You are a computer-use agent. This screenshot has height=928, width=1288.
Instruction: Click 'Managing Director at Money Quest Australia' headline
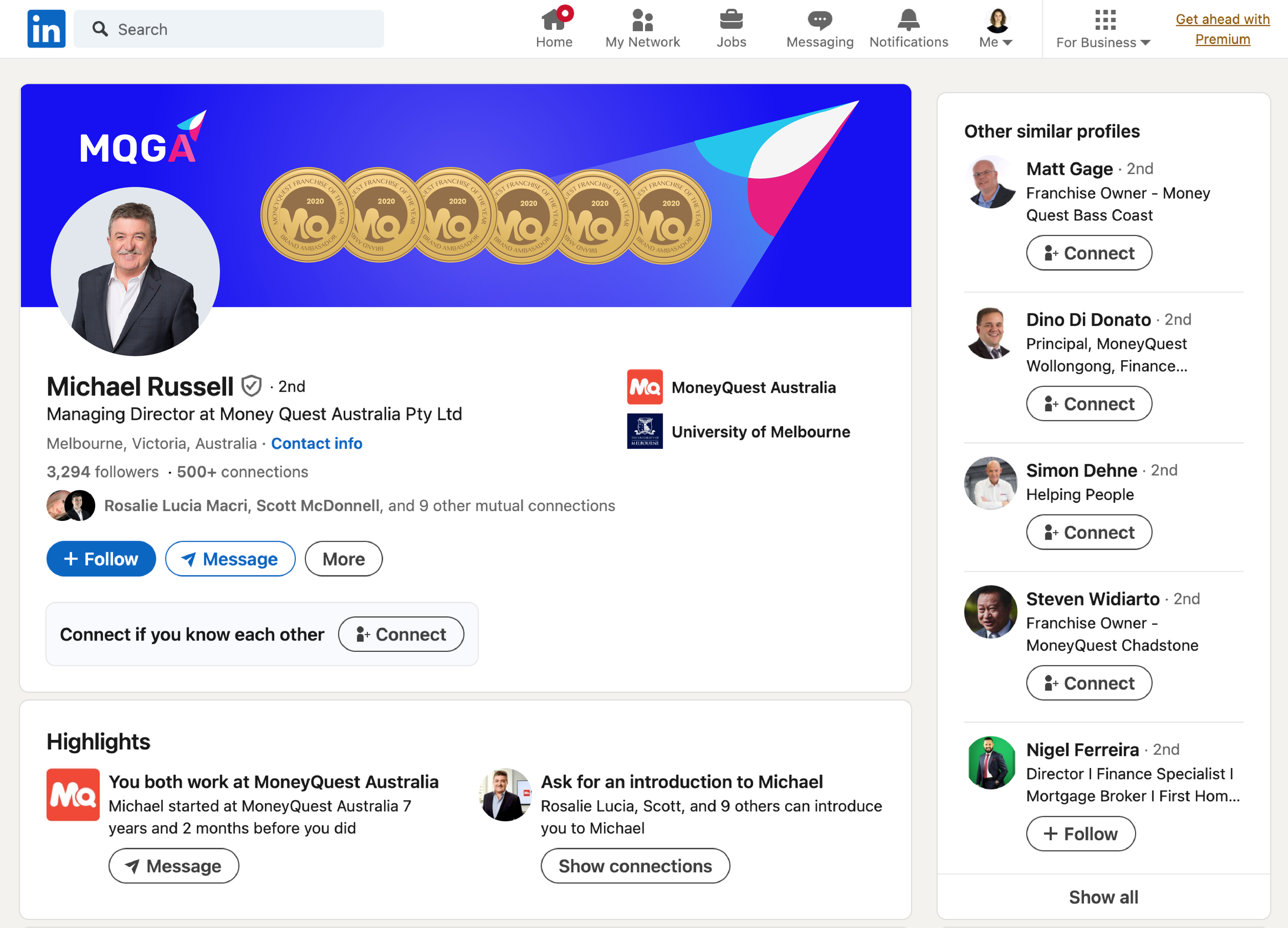(254, 414)
